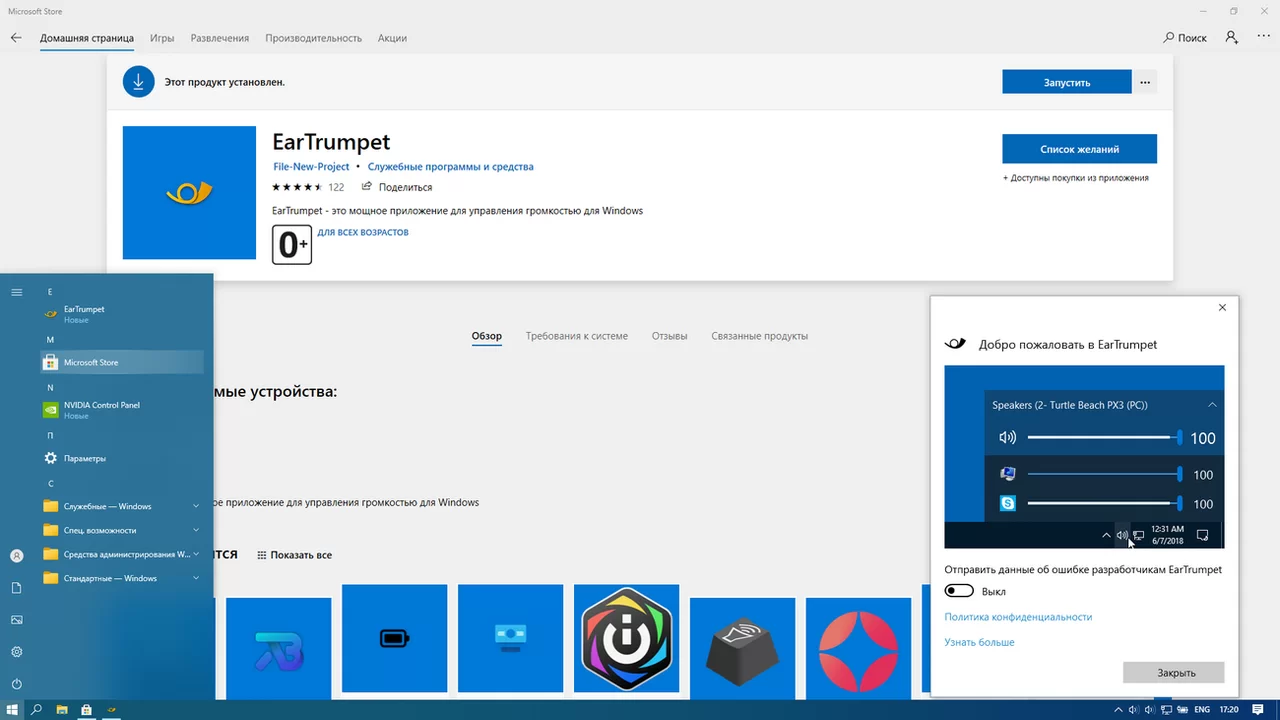Open the related app with red star icon
The image size is (1280, 720).
tap(858, 648)
